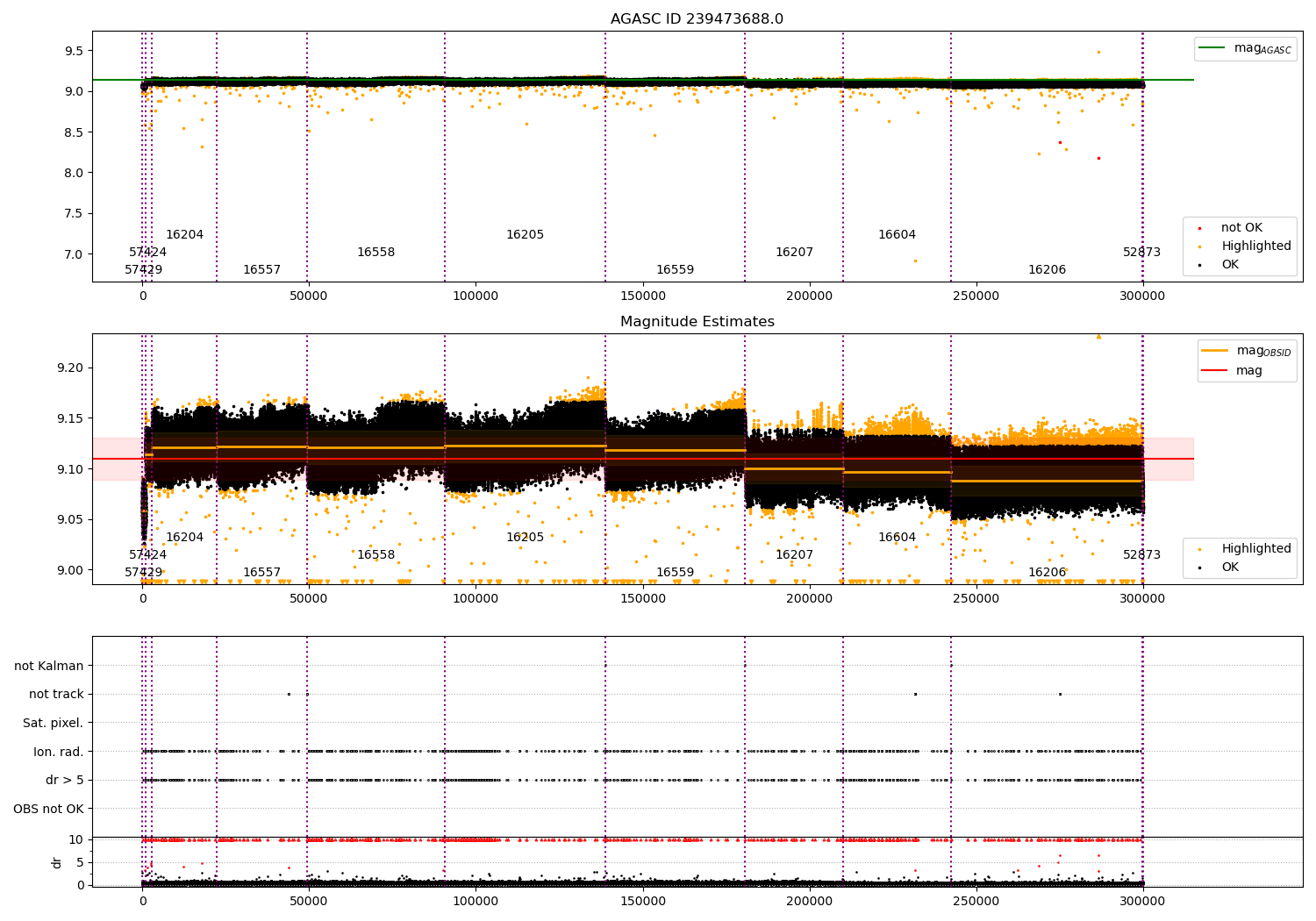Click the 9.00 y-axis tick label
This screenshot has width=1316, height=921.
[70, 570]
